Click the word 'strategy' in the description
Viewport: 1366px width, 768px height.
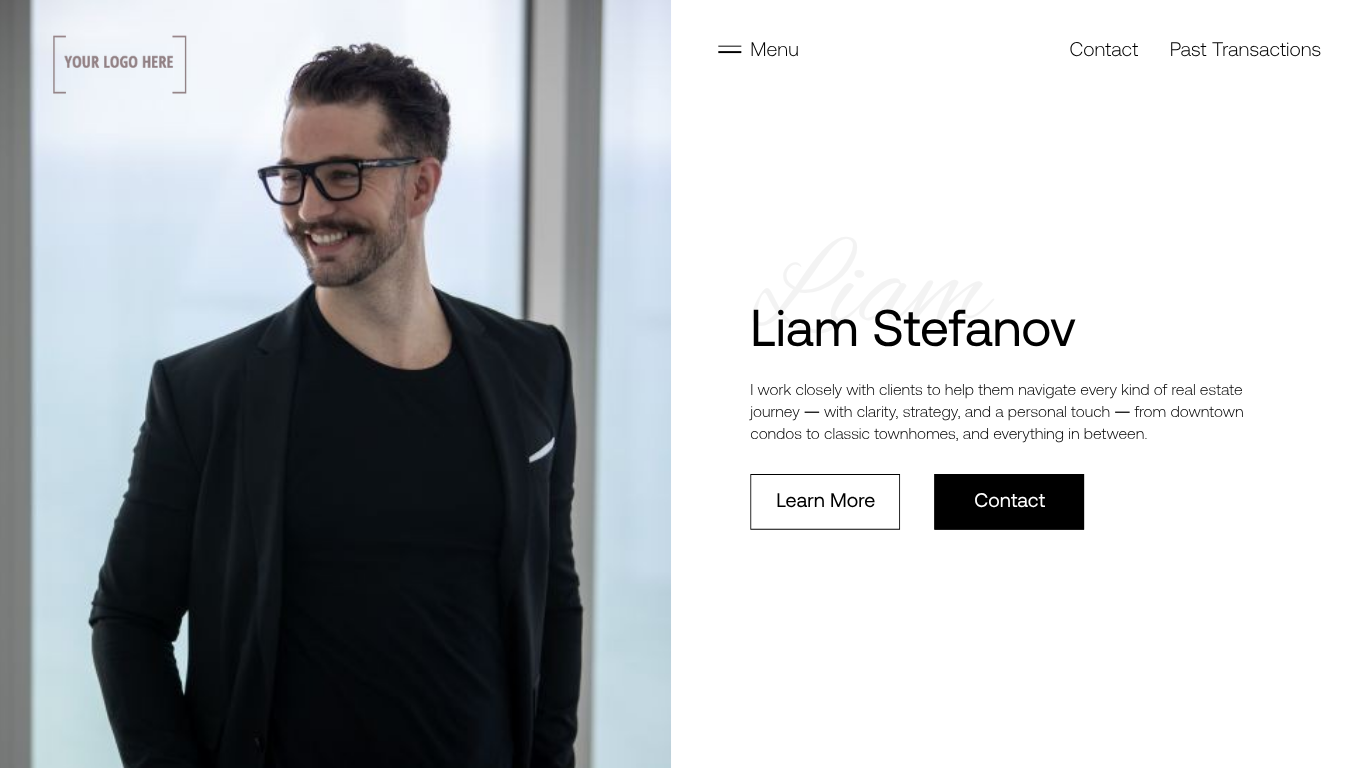click(930, 412)
